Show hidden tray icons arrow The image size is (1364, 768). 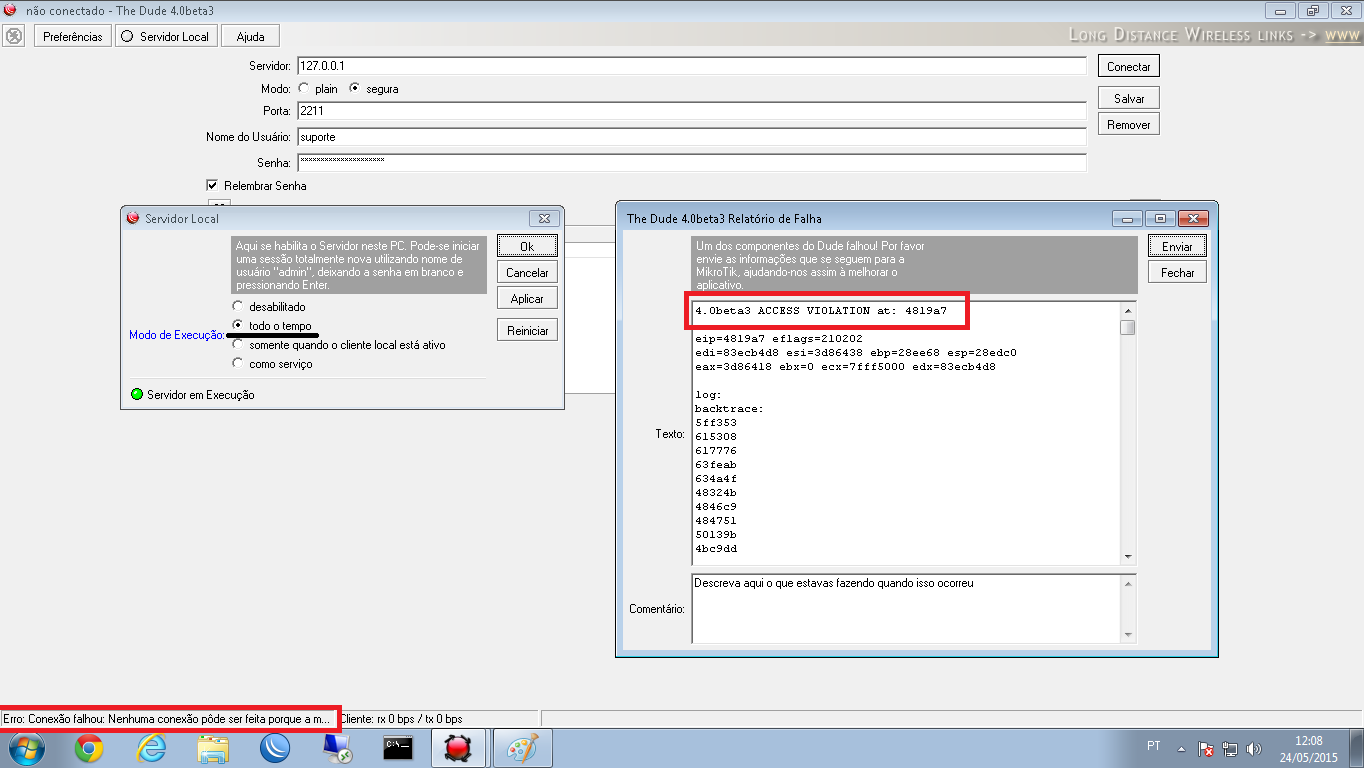click(x=1181, y=748)
